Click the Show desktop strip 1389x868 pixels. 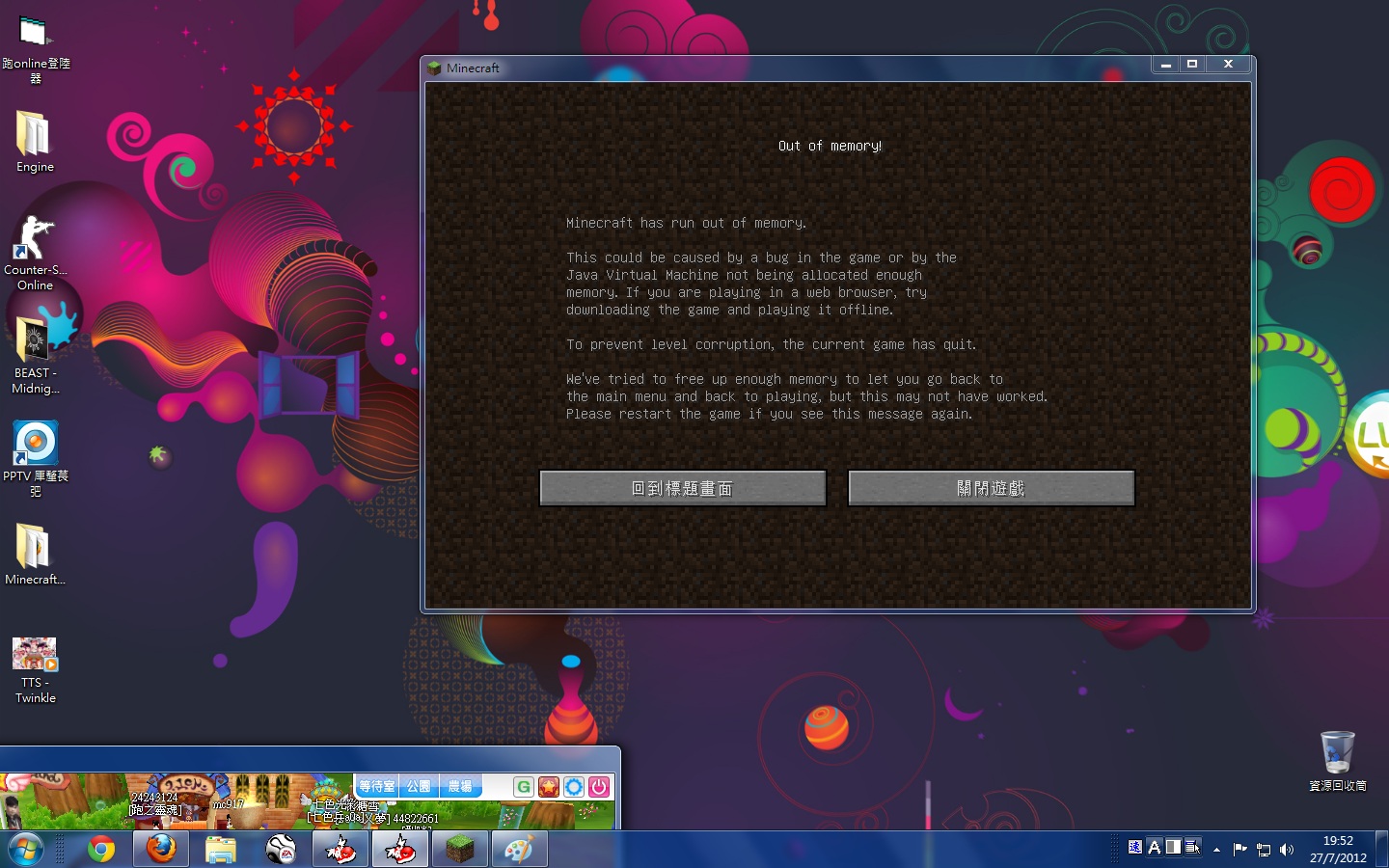tap(1382, 850)
